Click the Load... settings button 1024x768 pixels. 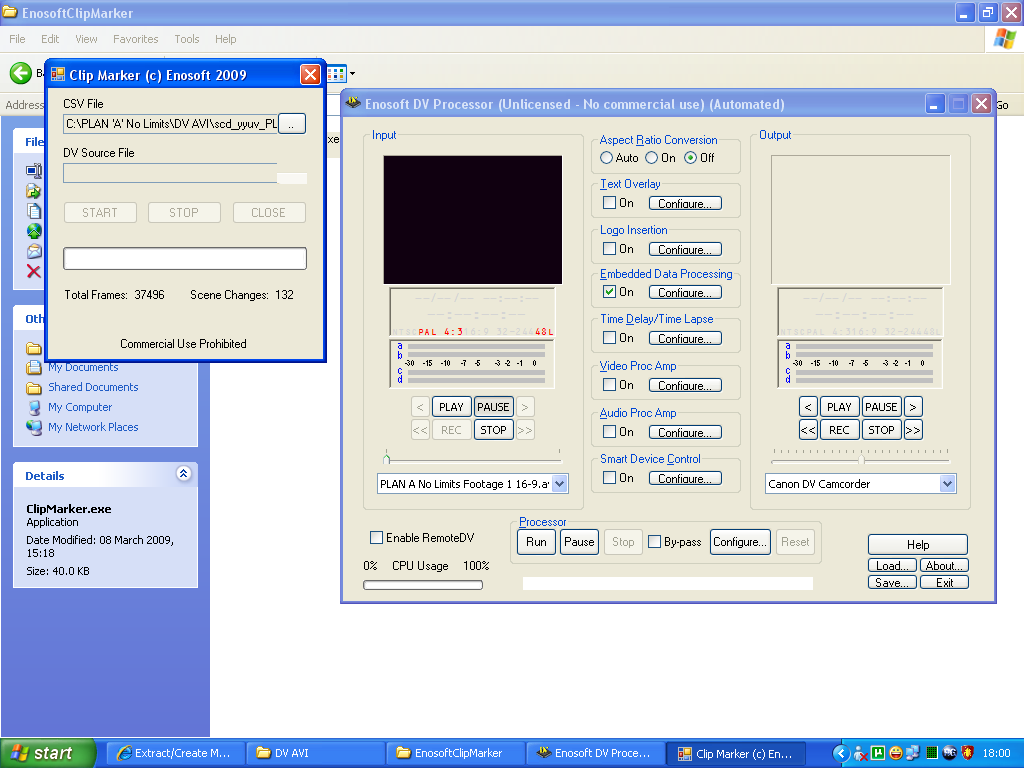coord(892,566)
